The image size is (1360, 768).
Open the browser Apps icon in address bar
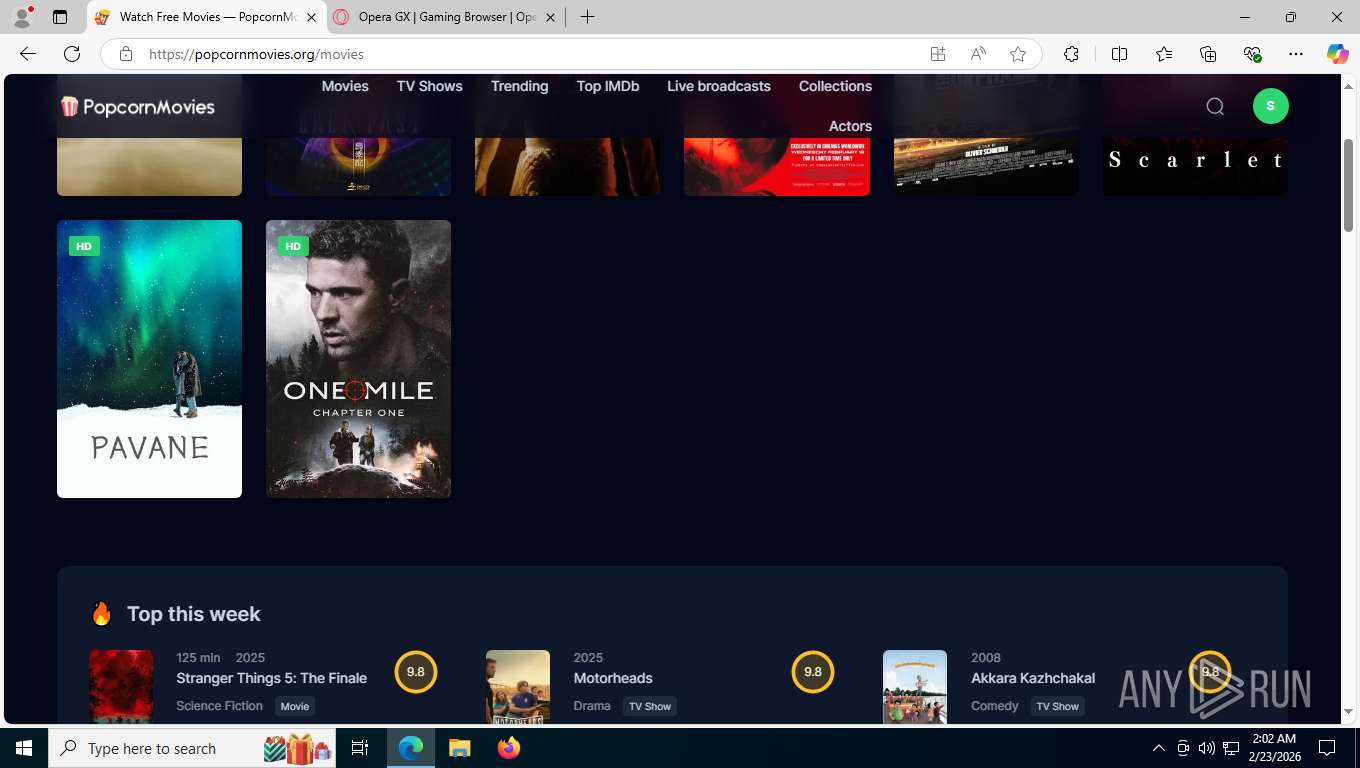[937, 54]
